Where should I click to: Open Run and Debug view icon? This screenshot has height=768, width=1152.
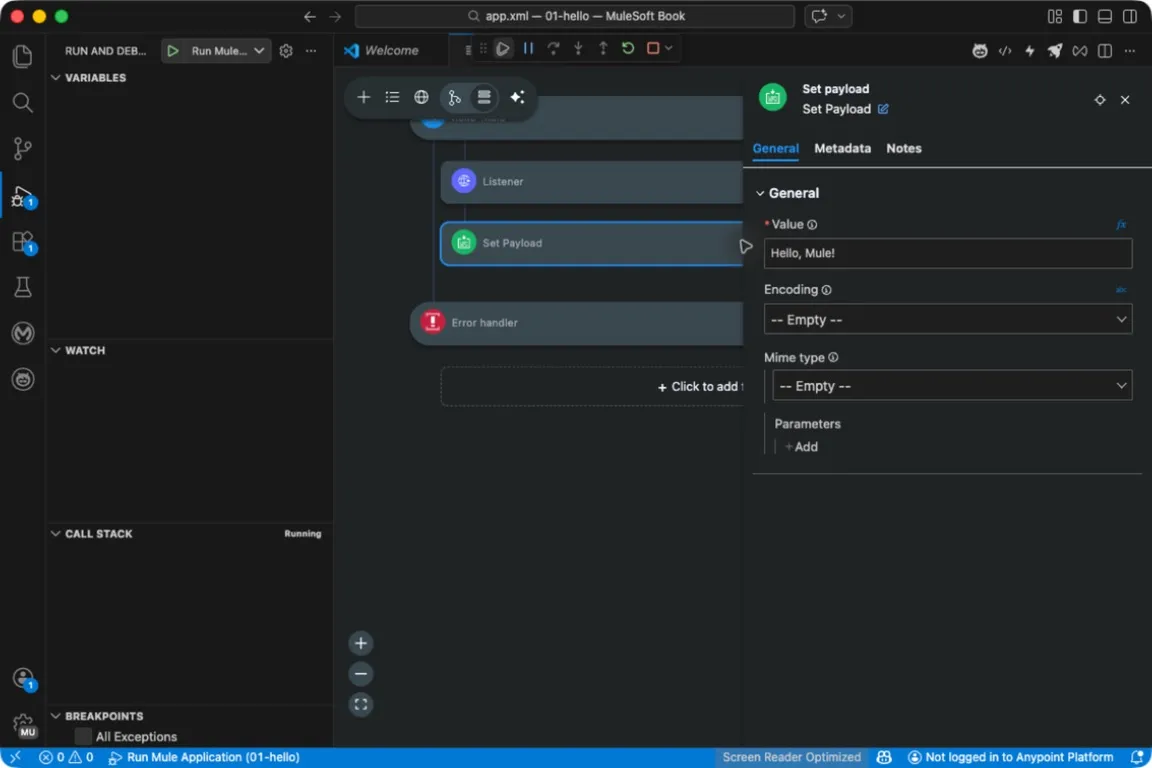(x=23, y=196)
